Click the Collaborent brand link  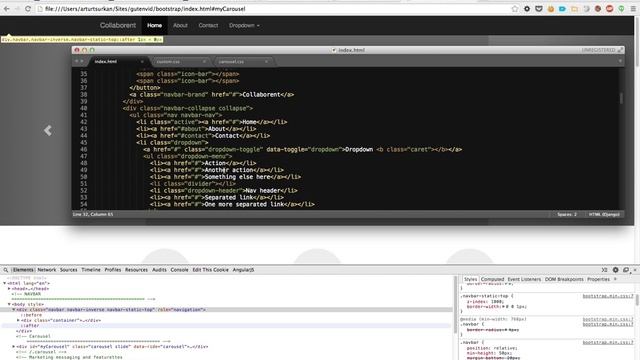(118, 25)
